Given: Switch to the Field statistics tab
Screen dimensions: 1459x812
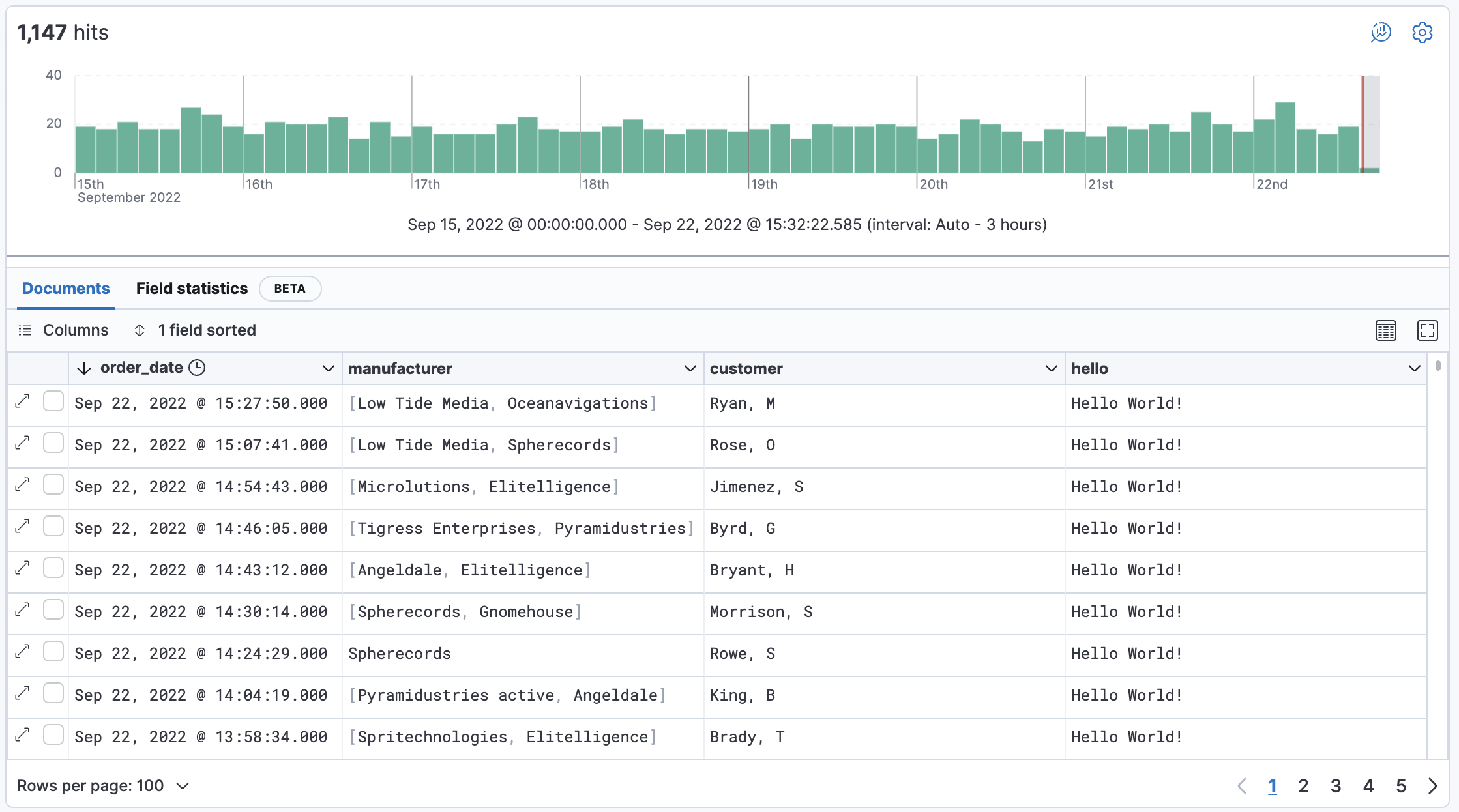Looking at the screenshot, I should tap(192, 289).
